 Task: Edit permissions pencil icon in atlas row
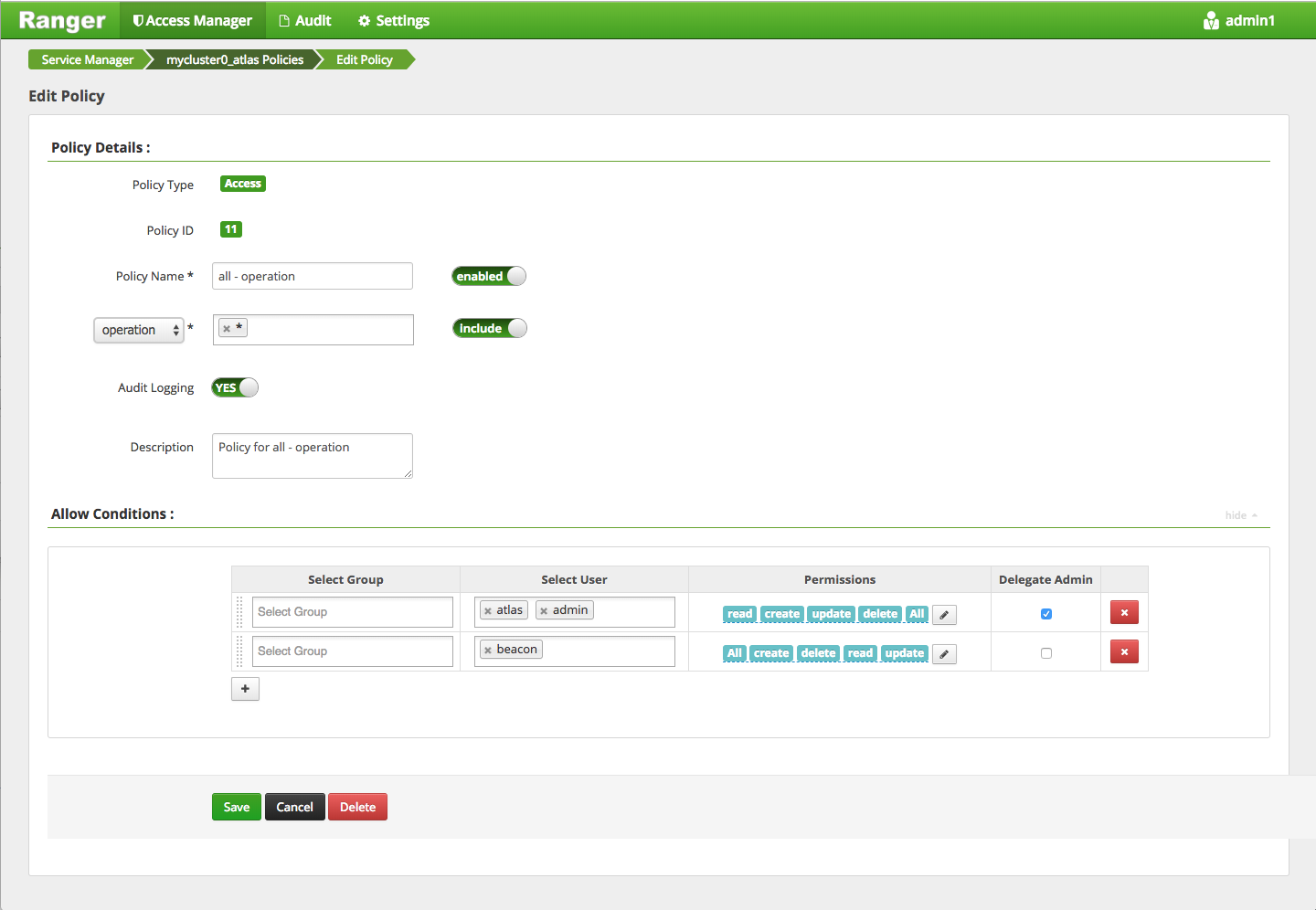[944, 615]
